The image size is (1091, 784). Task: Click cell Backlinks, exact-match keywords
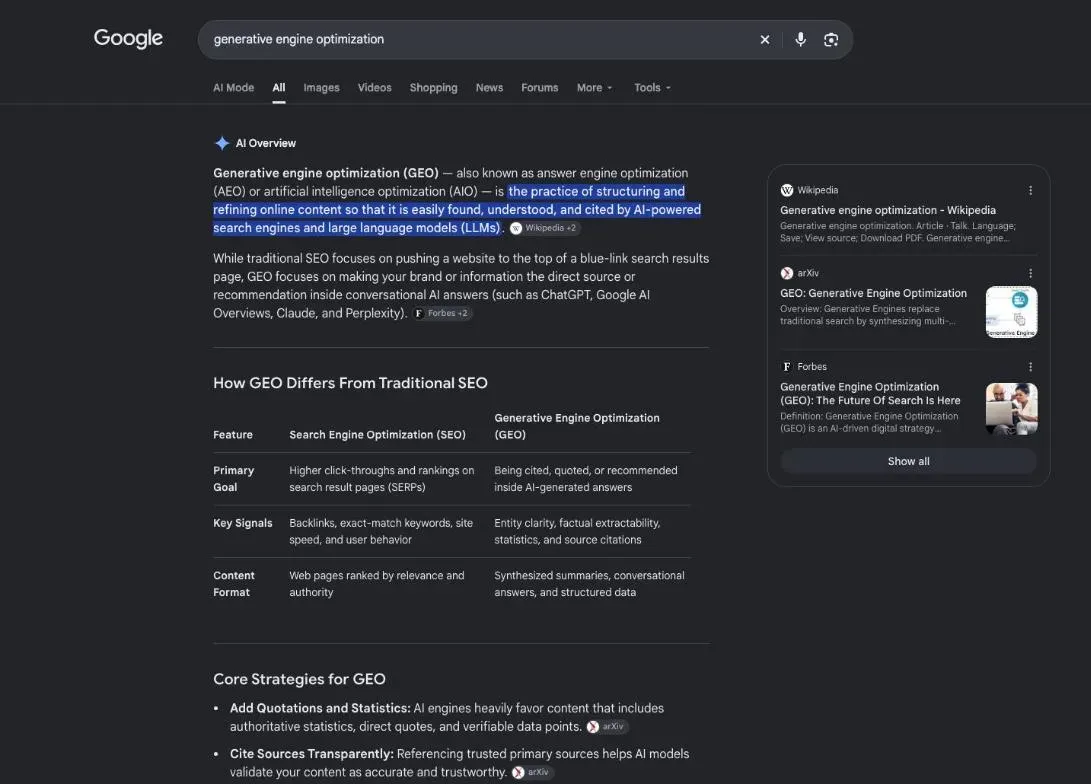click(381, 531)
